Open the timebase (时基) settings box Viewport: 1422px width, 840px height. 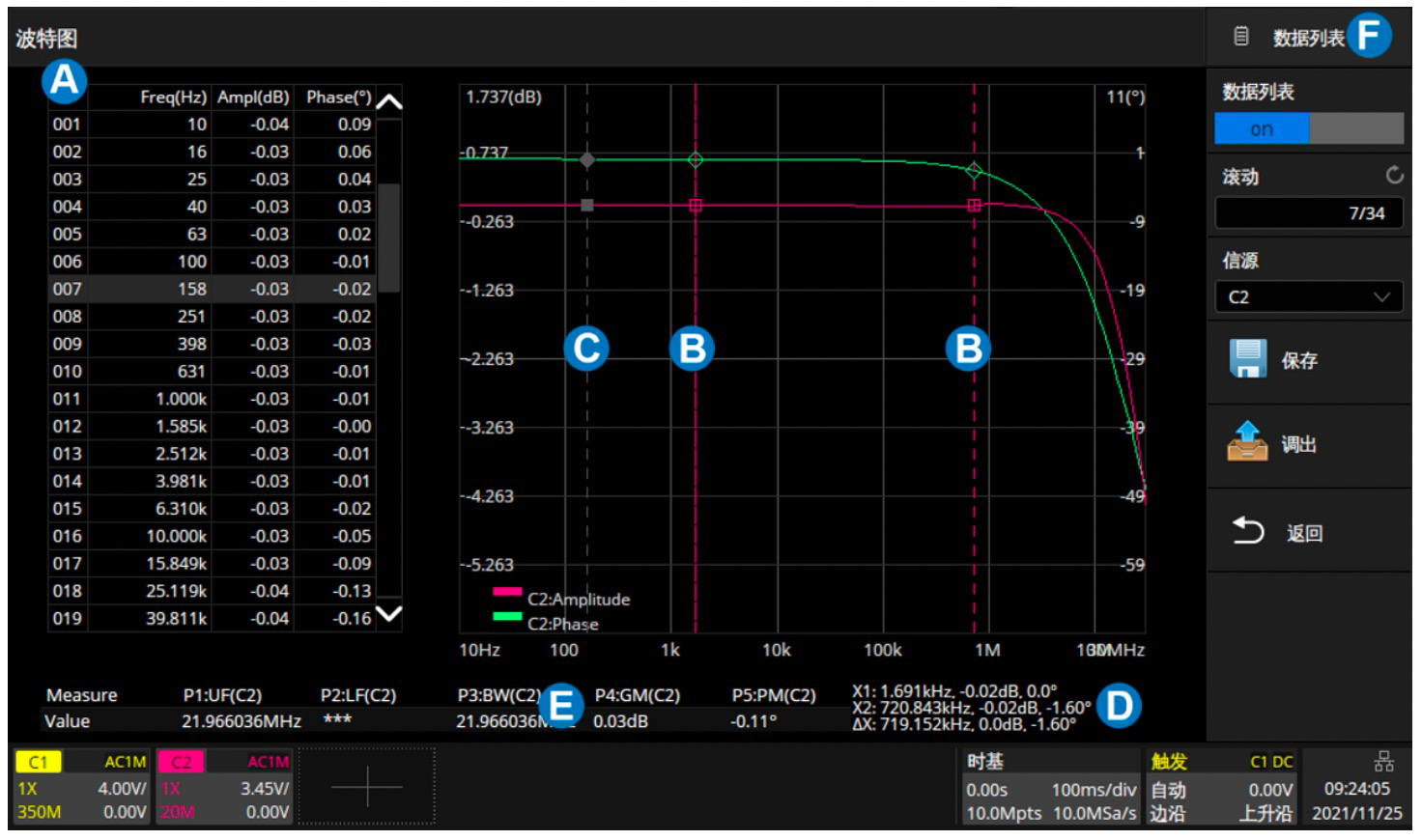pyautogui.click(x=1051, y=787)
